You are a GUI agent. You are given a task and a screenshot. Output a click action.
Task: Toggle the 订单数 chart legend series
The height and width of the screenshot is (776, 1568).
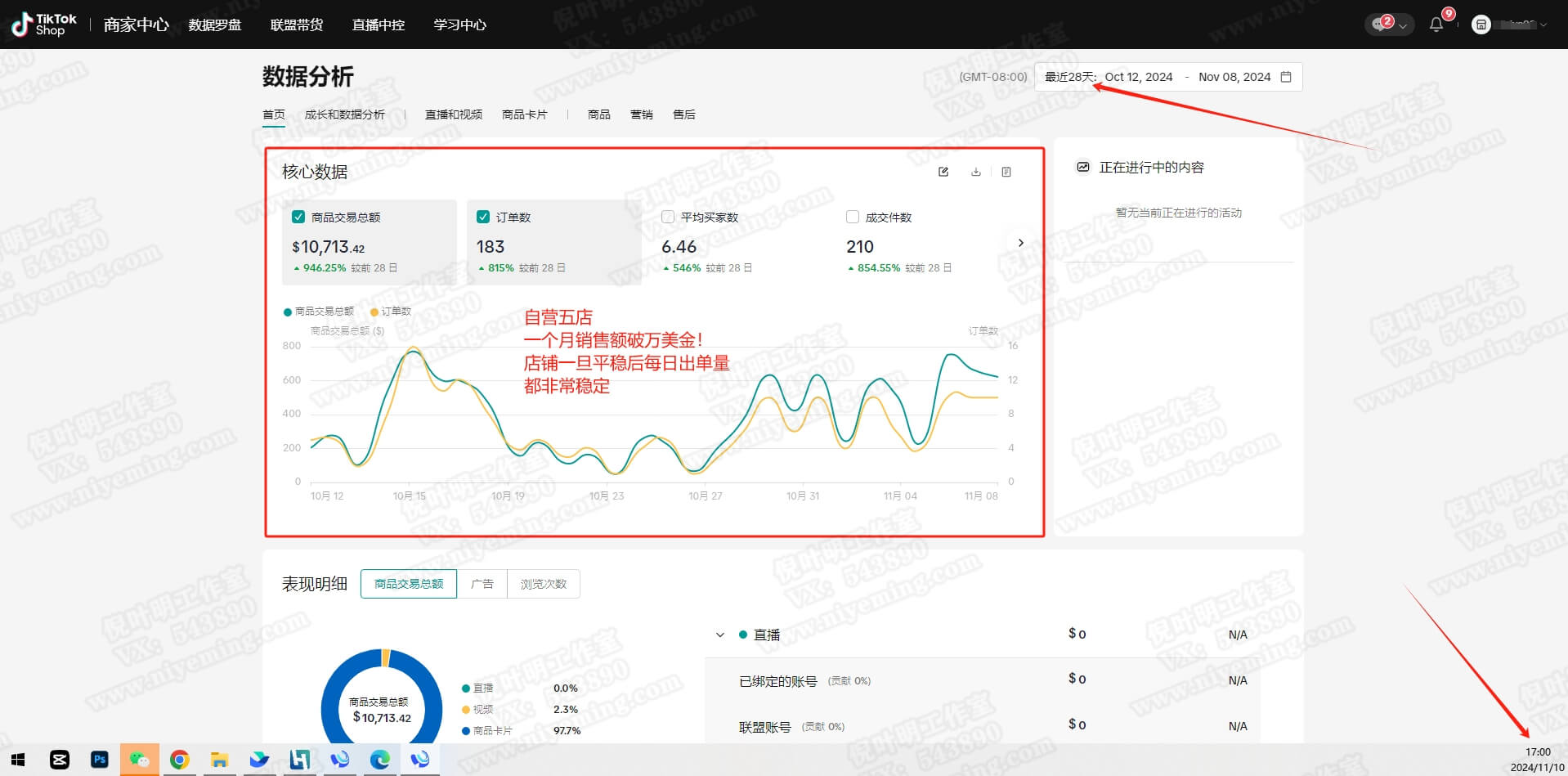coord(391,312)
